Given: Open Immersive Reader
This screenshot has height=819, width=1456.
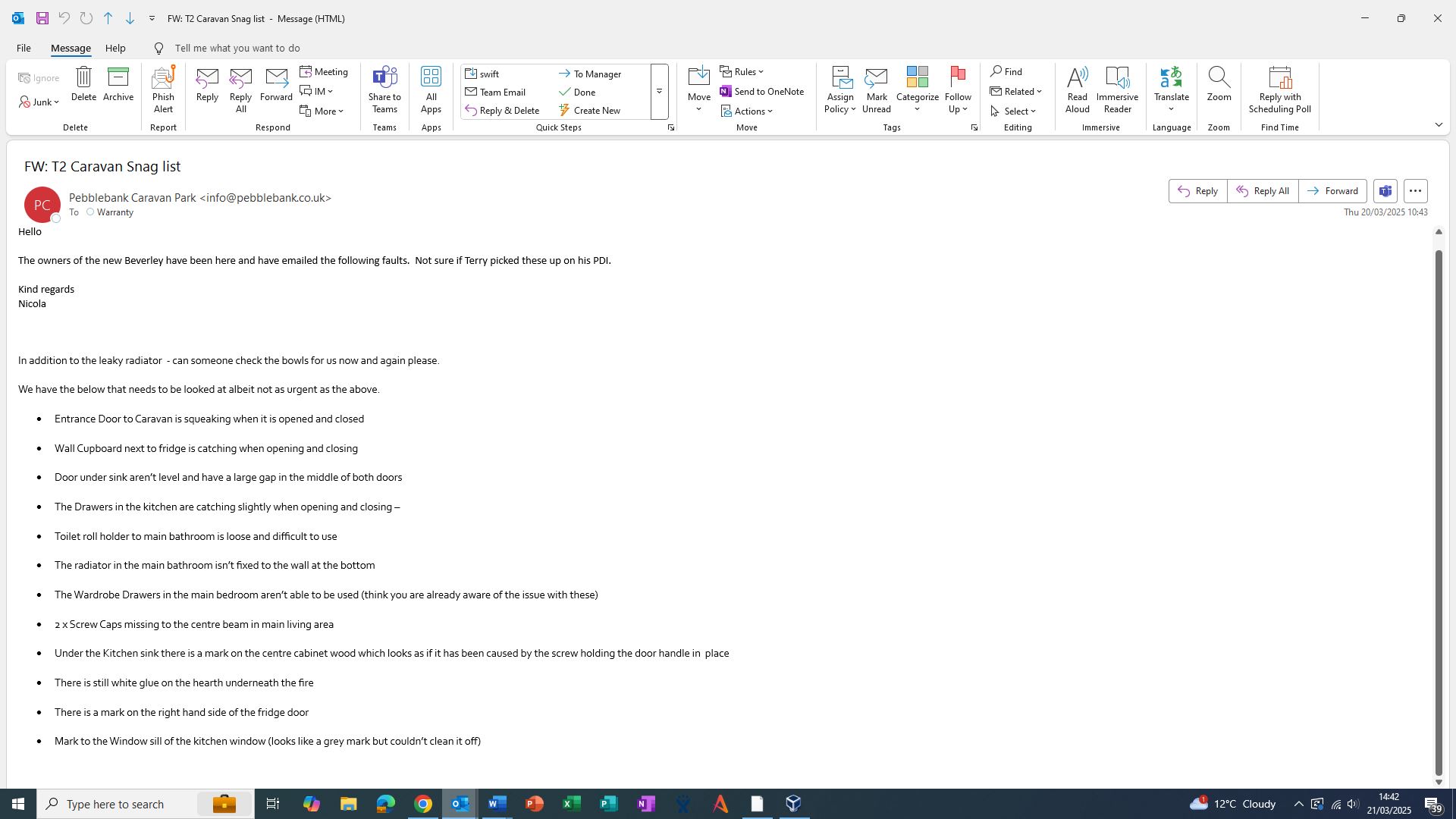Looking at the screenshot, I should click(x=1117, y=89).
